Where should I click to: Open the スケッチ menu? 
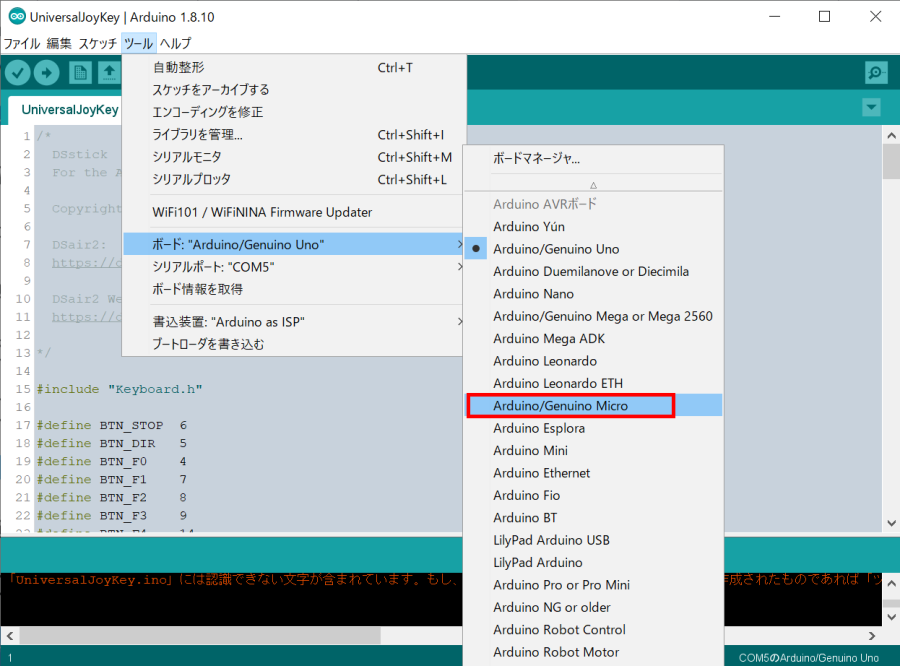point(98,43)
